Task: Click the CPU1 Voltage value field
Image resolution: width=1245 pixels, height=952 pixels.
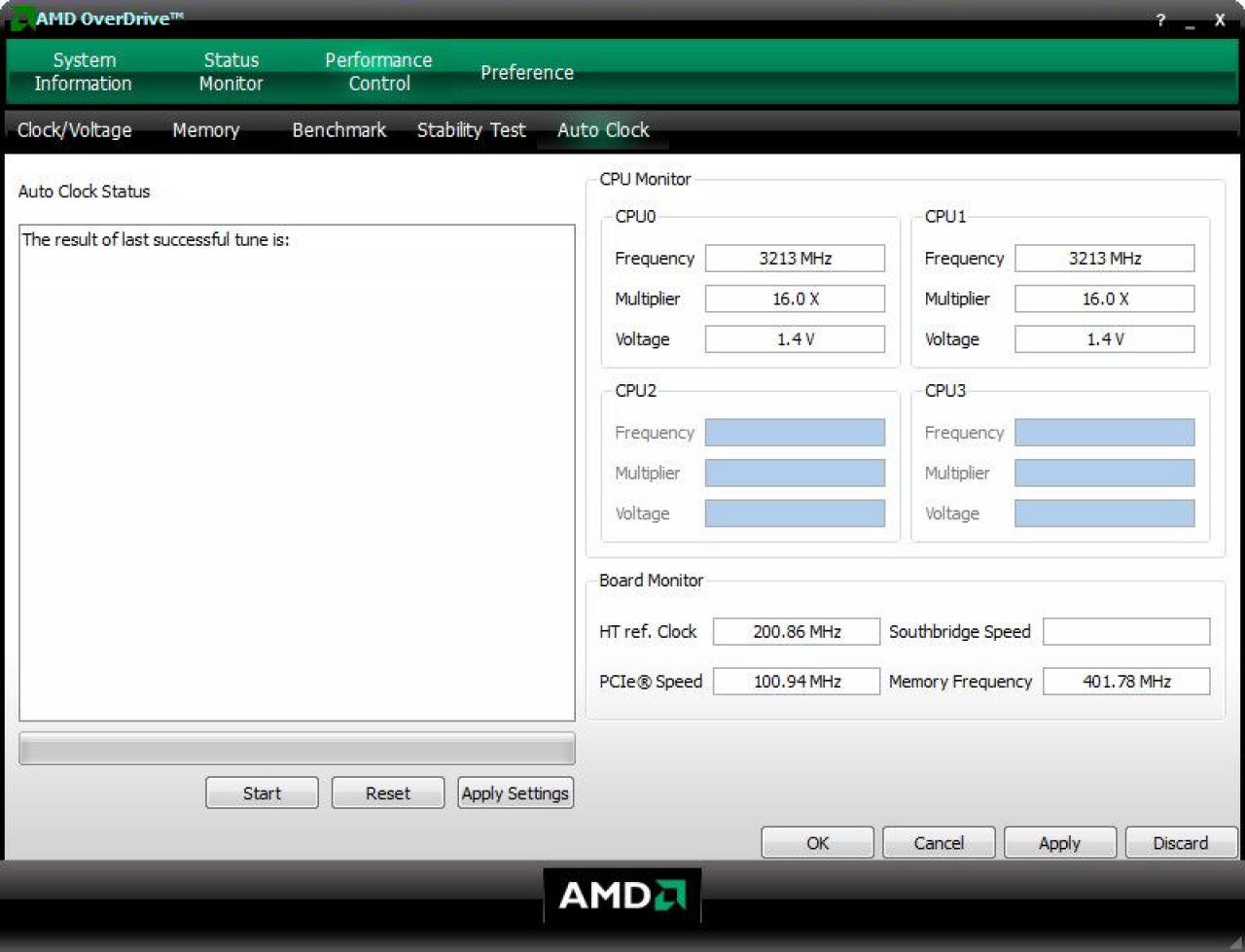Action: click(1105, 339)
